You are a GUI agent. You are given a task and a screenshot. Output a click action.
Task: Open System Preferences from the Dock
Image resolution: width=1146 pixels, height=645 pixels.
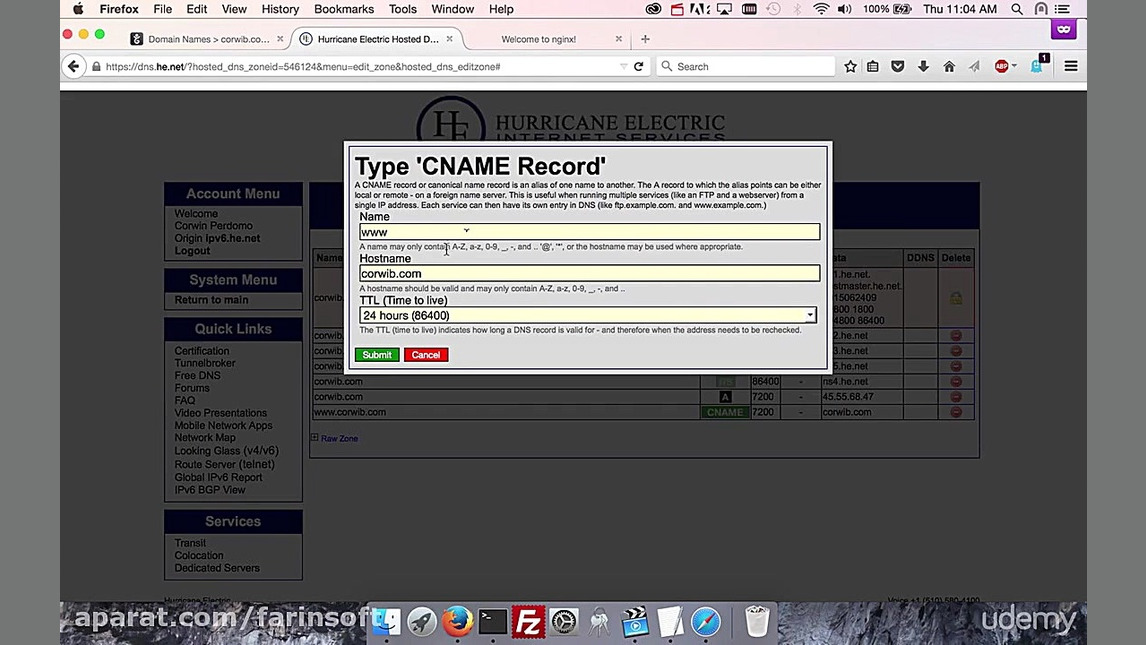pyautogui.click(x=563, y=622)
